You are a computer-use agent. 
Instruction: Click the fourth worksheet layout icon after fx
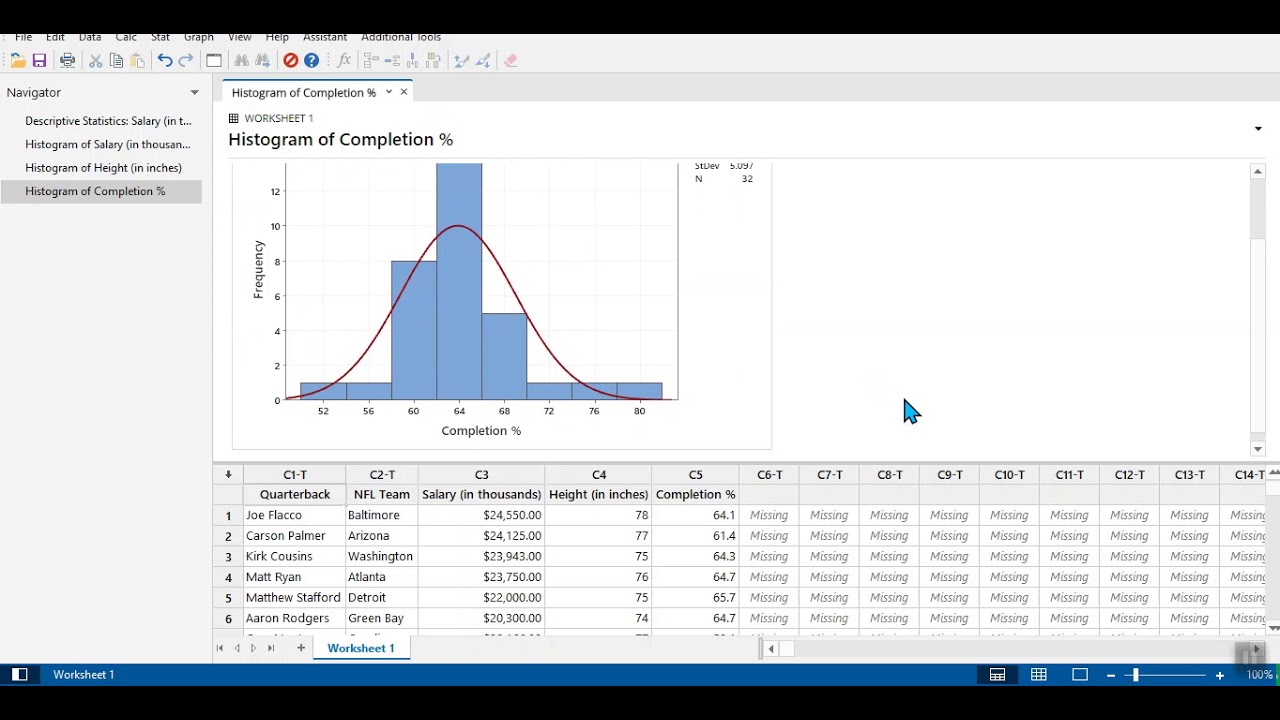coord(434,61)
